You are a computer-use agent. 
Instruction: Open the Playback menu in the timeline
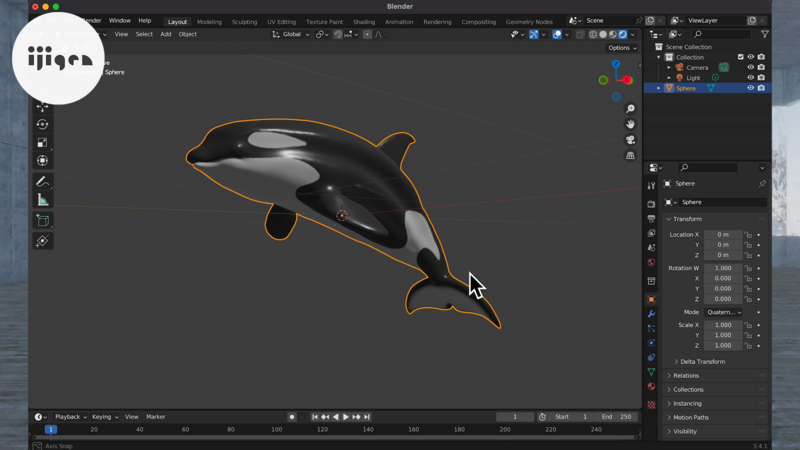tap(70, 417)
